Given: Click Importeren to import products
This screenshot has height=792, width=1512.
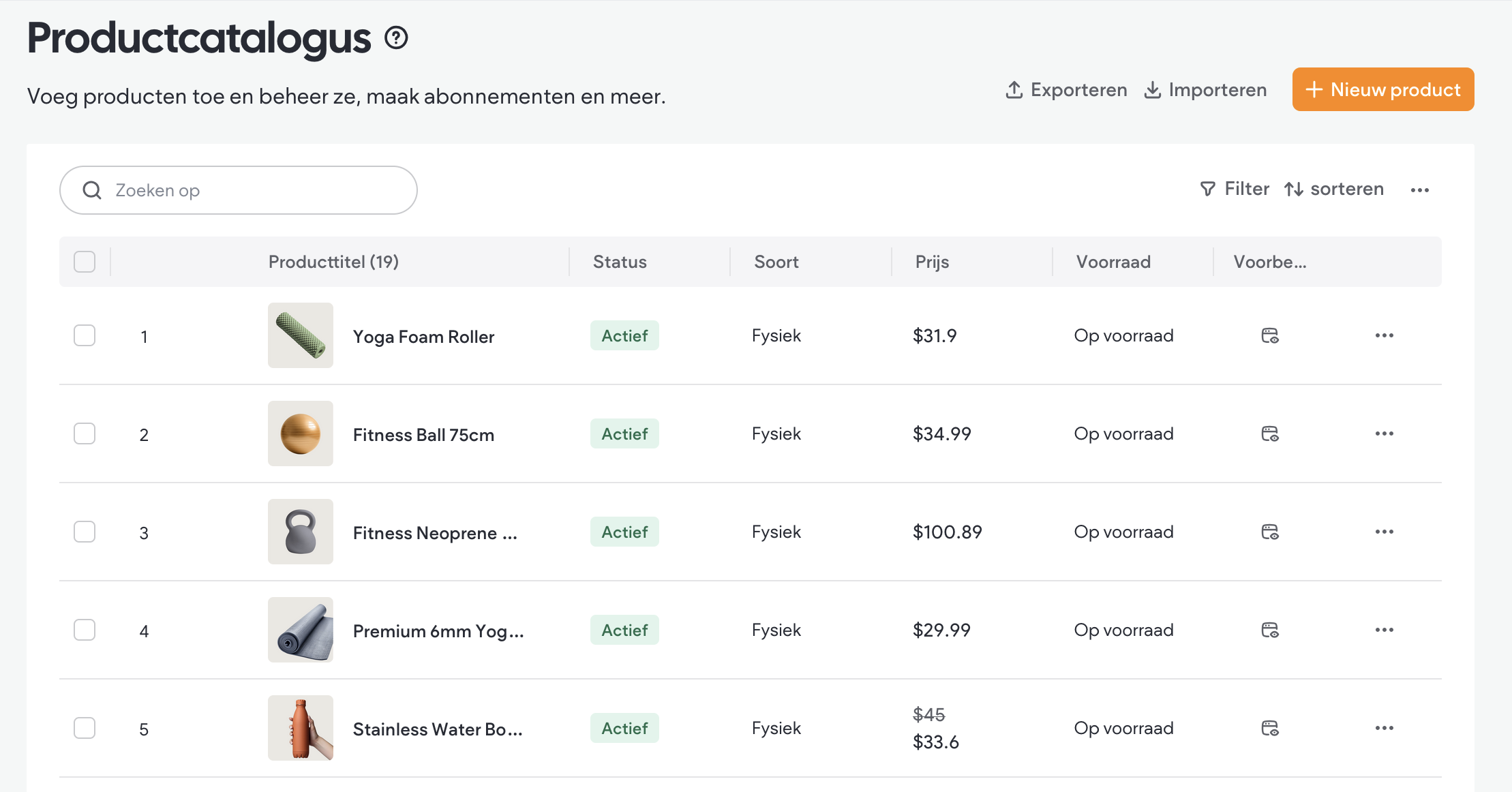Looking at the screenshot, I should pyautogui.click(x=1205, y=89).
